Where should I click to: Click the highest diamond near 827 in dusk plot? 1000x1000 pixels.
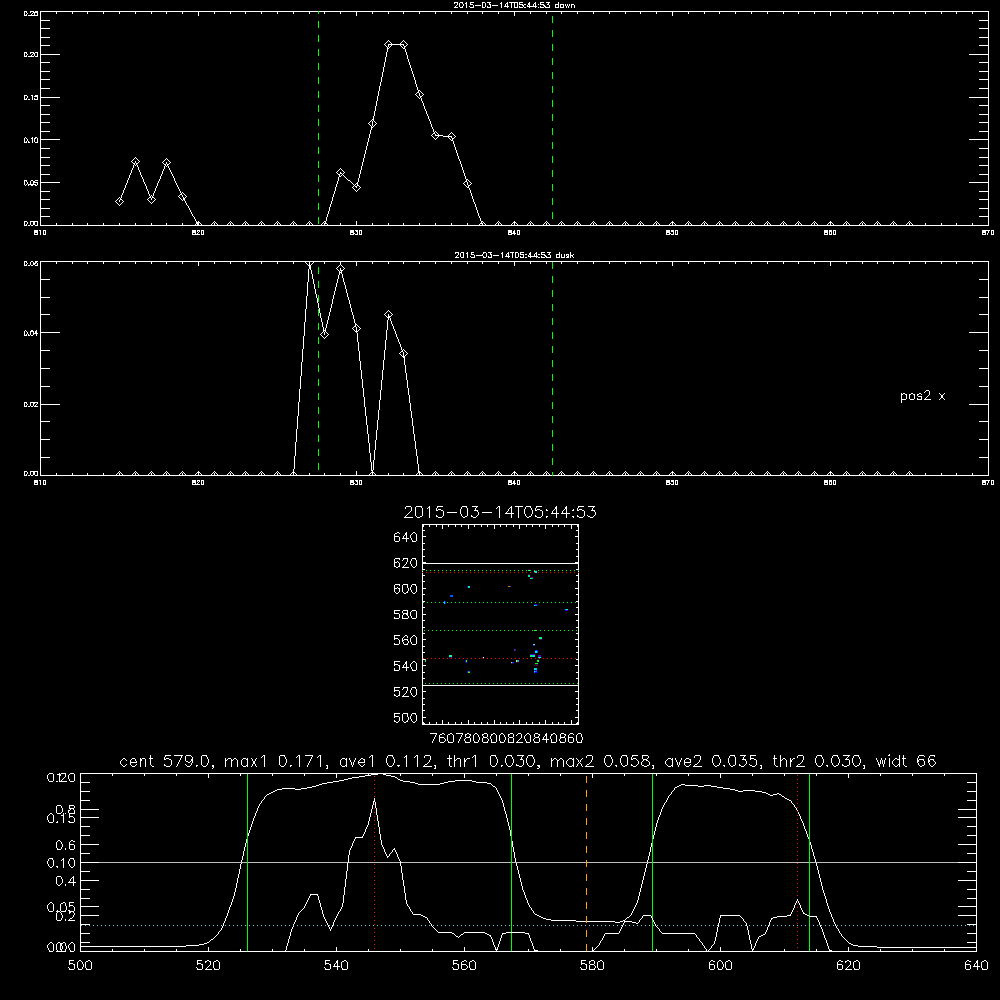click(309, 264)
